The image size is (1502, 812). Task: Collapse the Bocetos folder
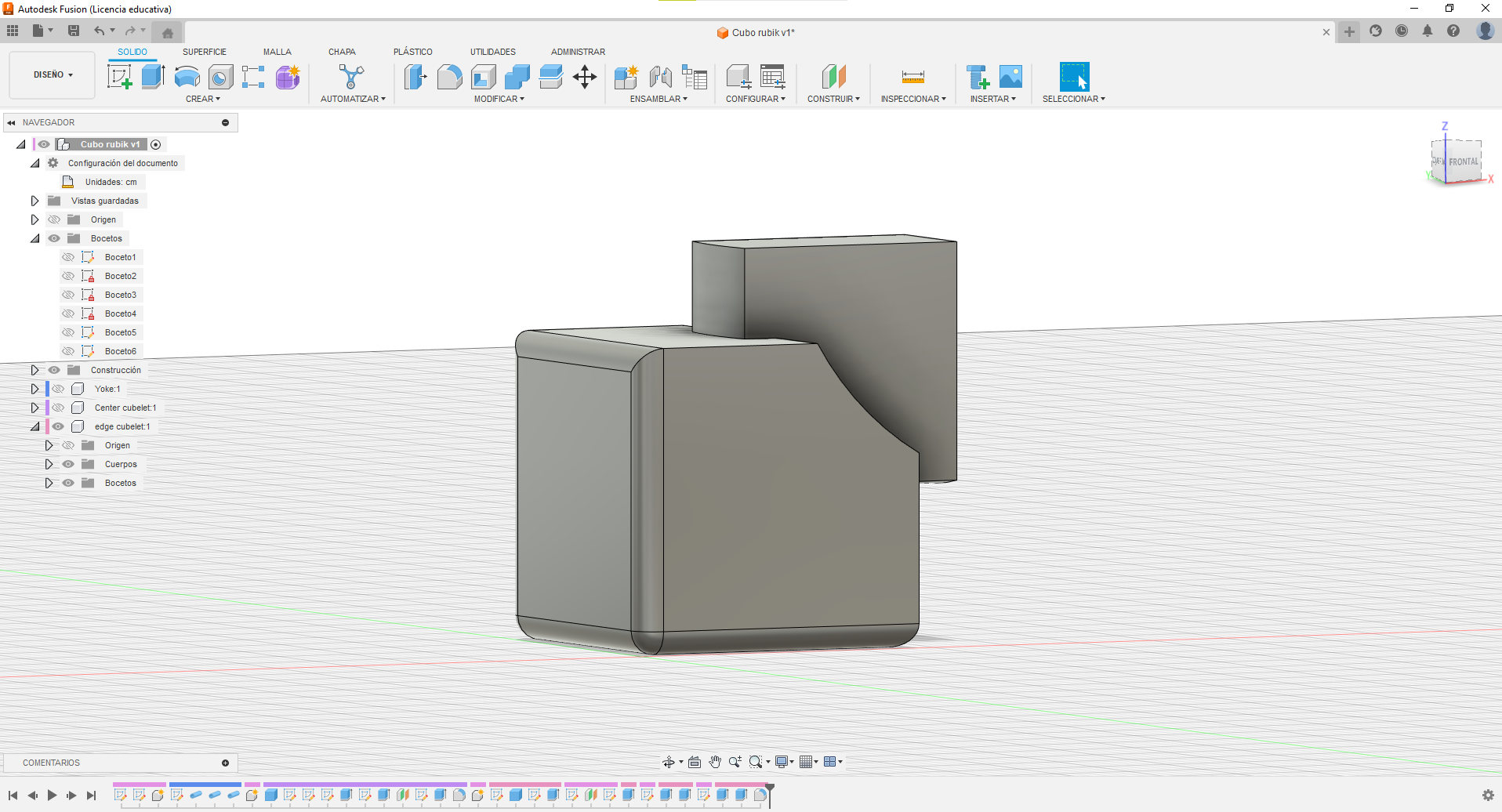34,238
